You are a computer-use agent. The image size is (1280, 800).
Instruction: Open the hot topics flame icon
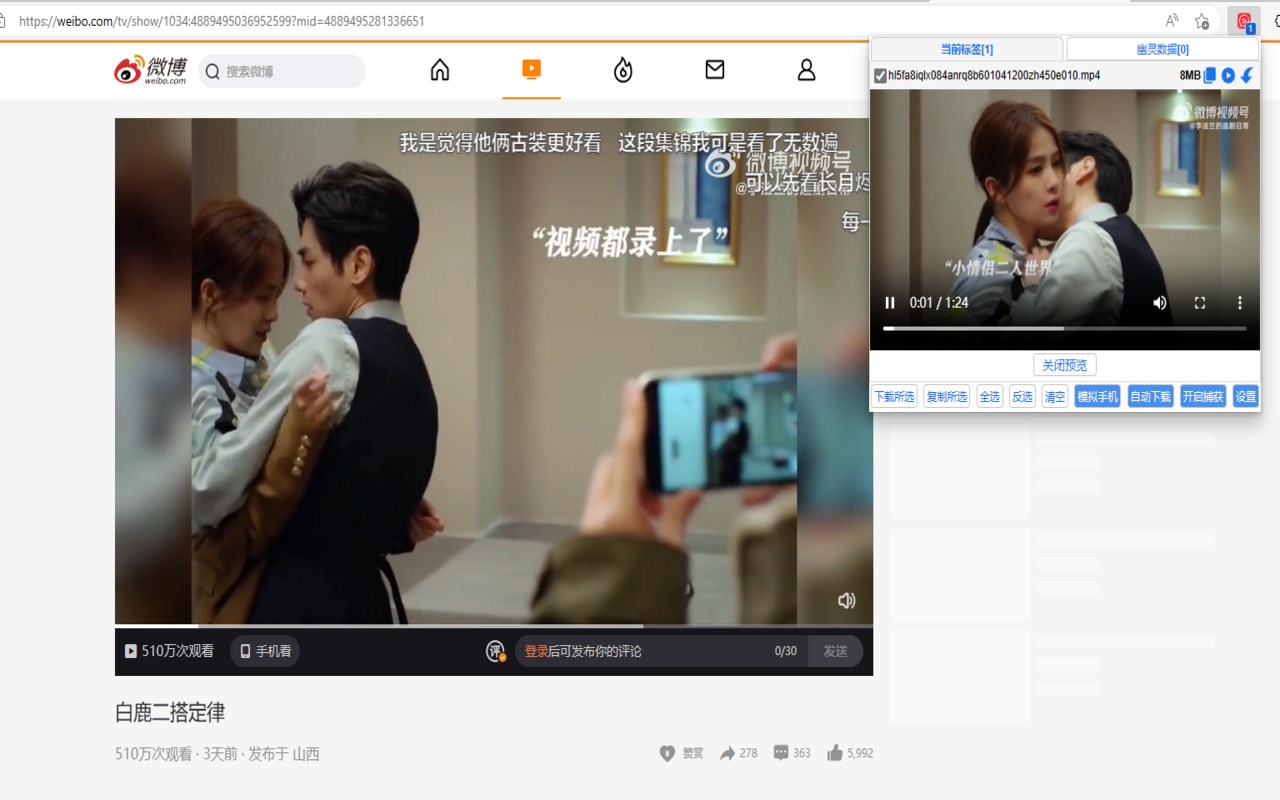[x=623, y=70]
